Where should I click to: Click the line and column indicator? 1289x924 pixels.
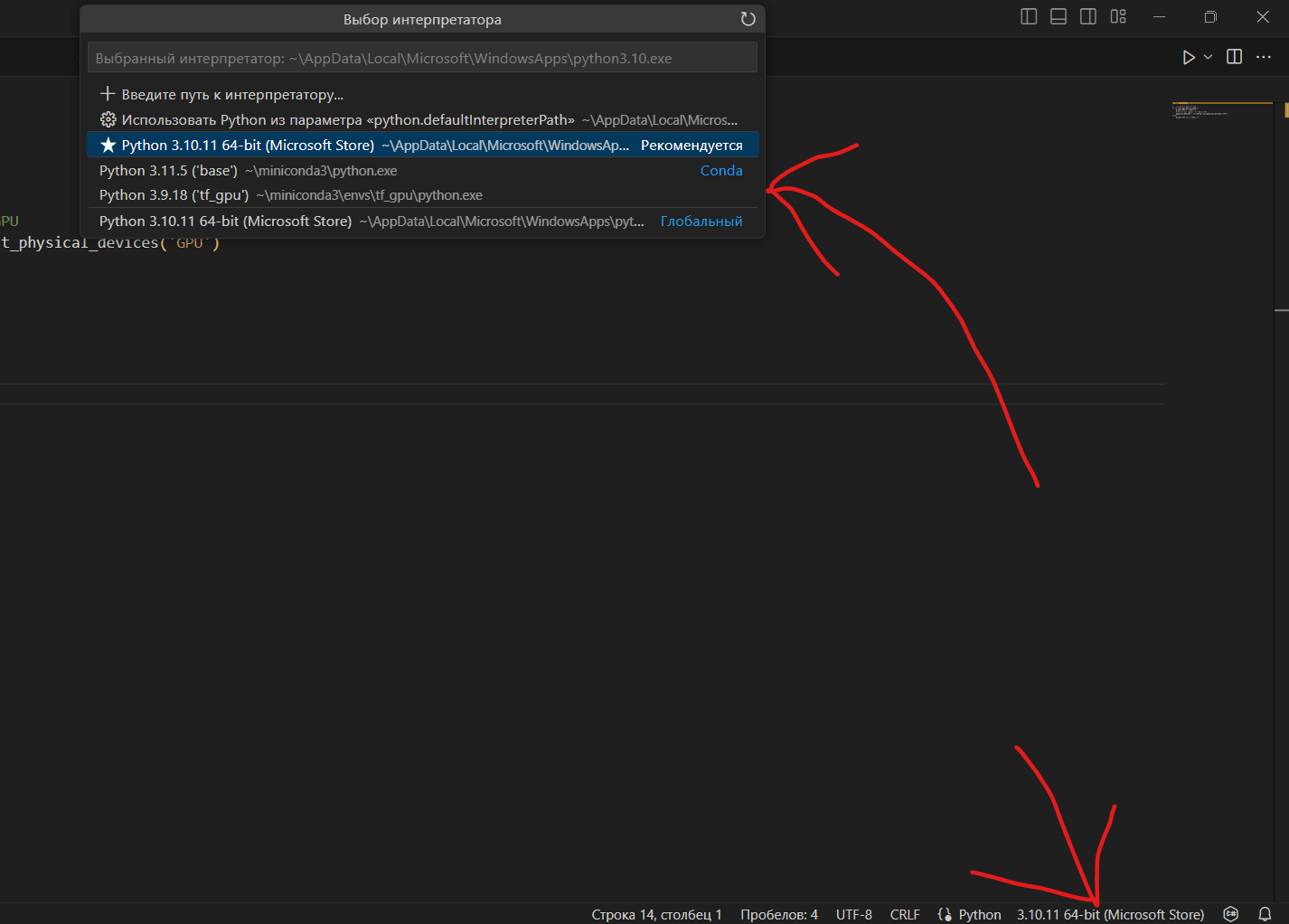(657, 914)
